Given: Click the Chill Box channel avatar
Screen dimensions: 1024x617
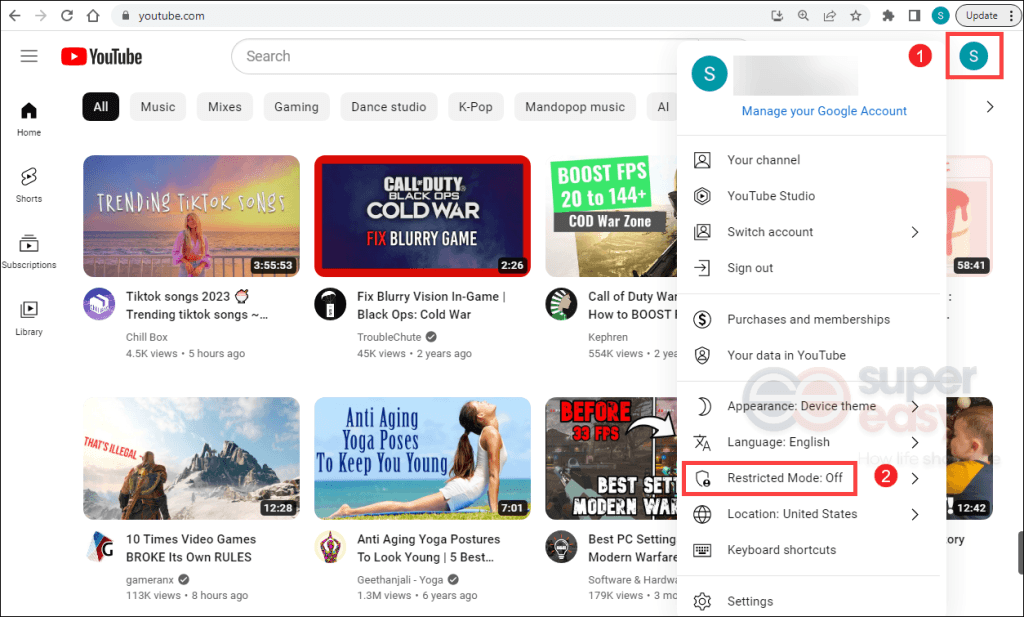Looking at the screenshot, I should [x=99, y=304].
